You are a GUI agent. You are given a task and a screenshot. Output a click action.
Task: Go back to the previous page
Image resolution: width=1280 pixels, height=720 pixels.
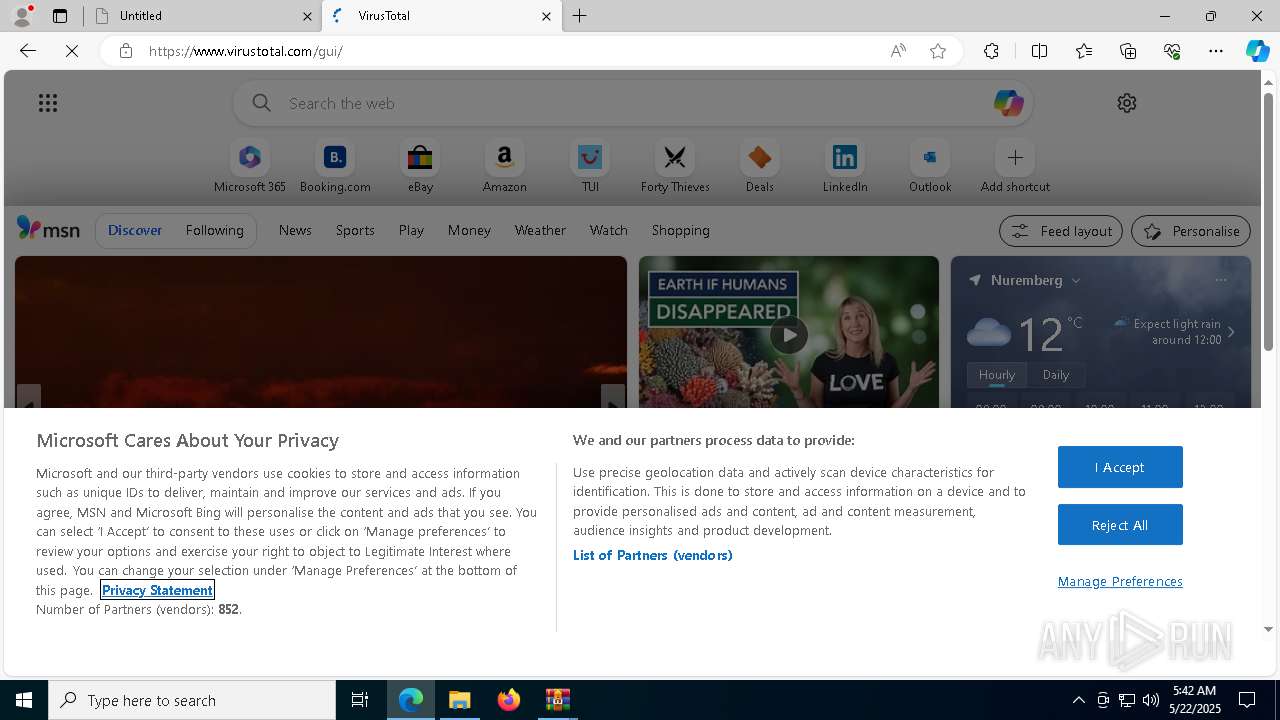pyautogui.click(x=28, y=51)
